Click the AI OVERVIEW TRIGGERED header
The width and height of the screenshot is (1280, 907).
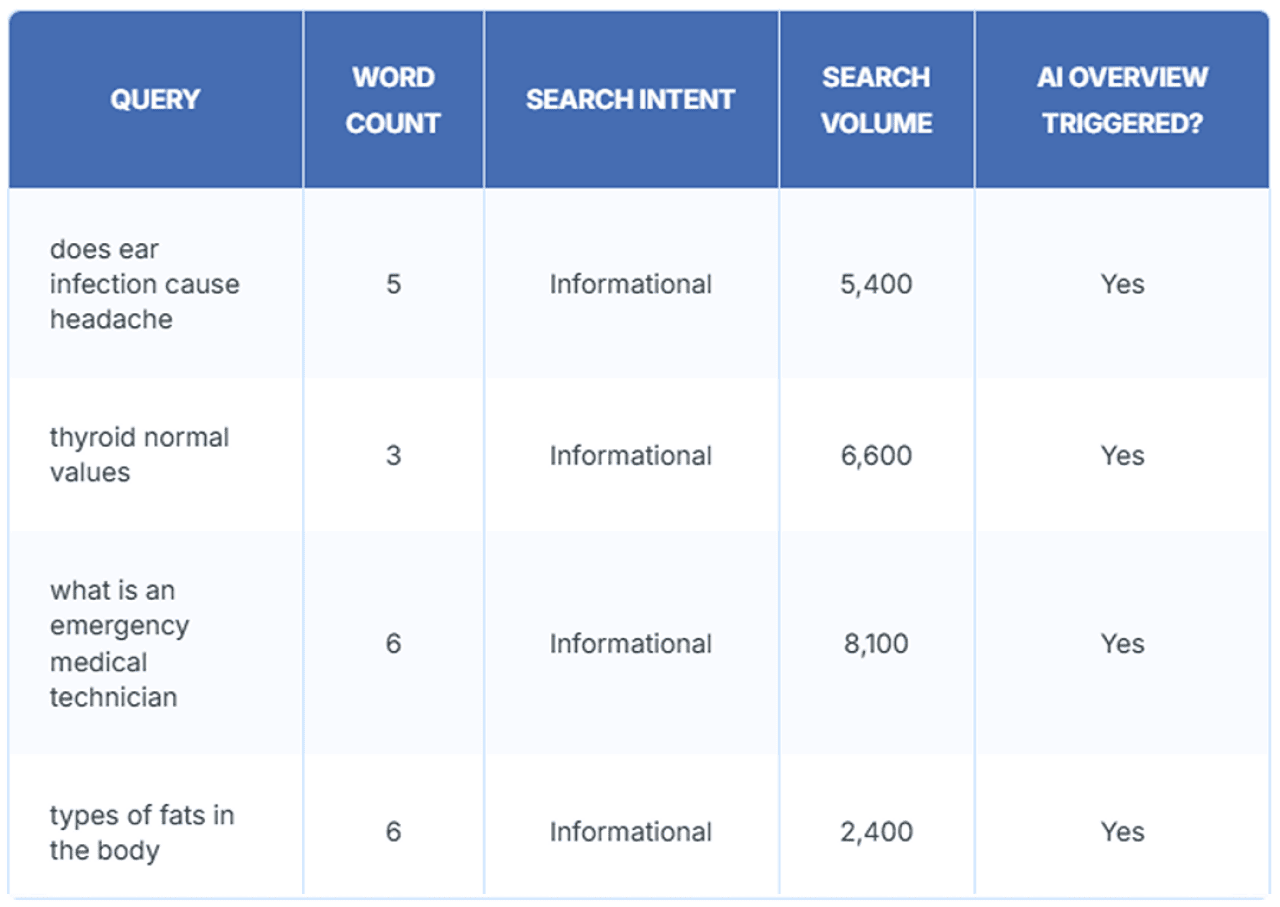point(1122,99)
